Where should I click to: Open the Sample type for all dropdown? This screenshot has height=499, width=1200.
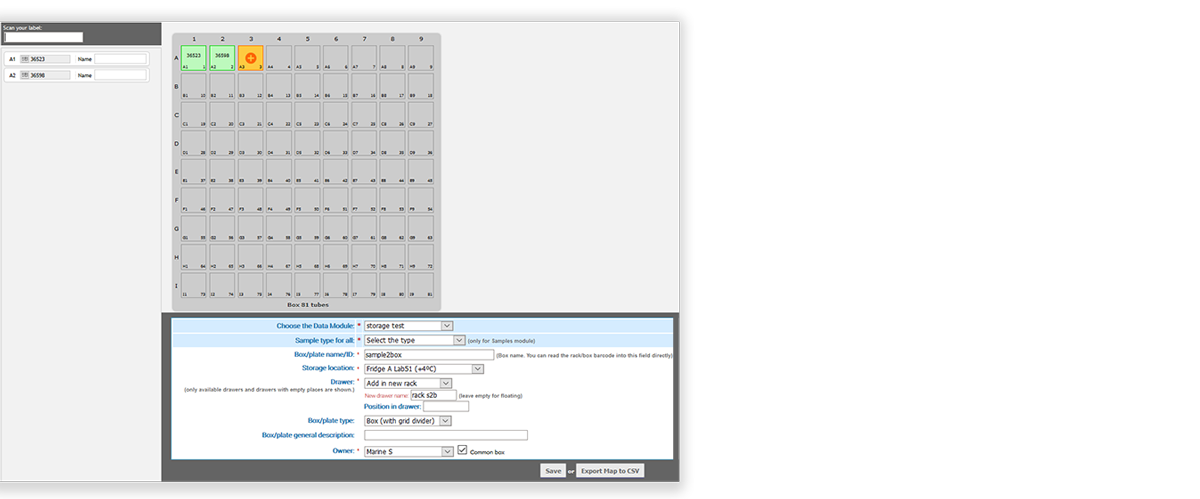pyautogui.click(x=415, y=340)
